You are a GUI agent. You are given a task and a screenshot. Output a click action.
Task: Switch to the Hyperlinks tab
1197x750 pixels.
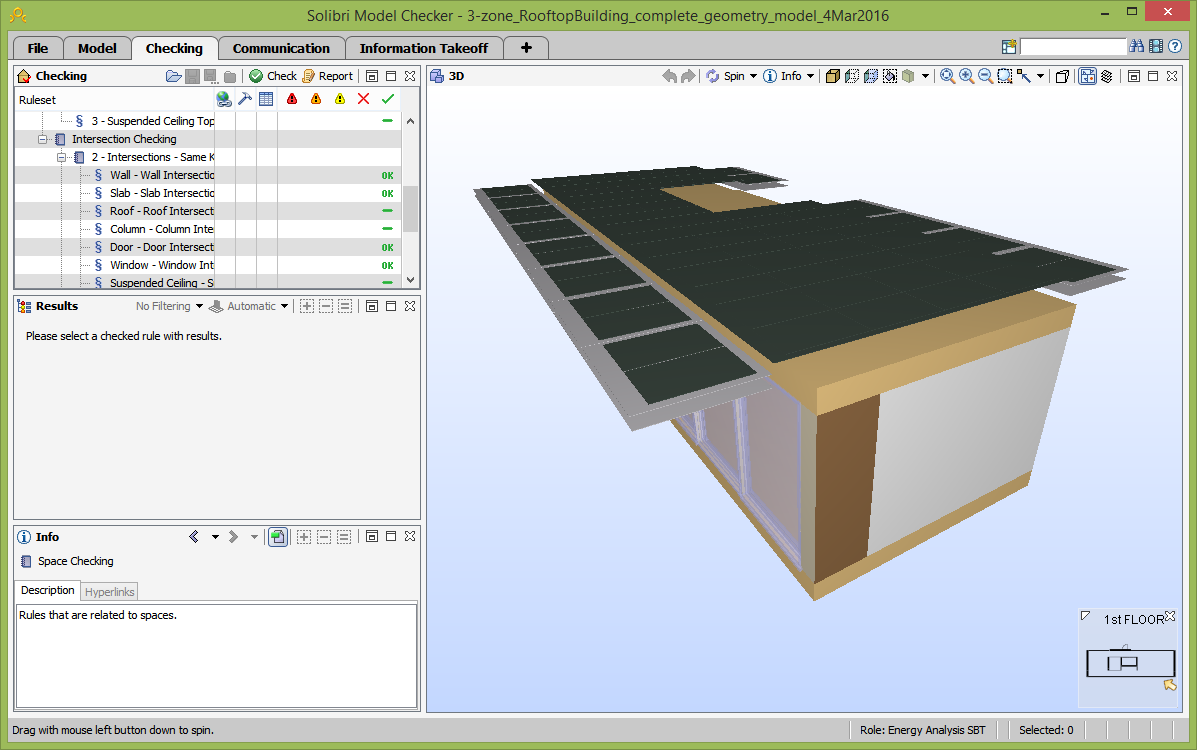coord(109,592)
